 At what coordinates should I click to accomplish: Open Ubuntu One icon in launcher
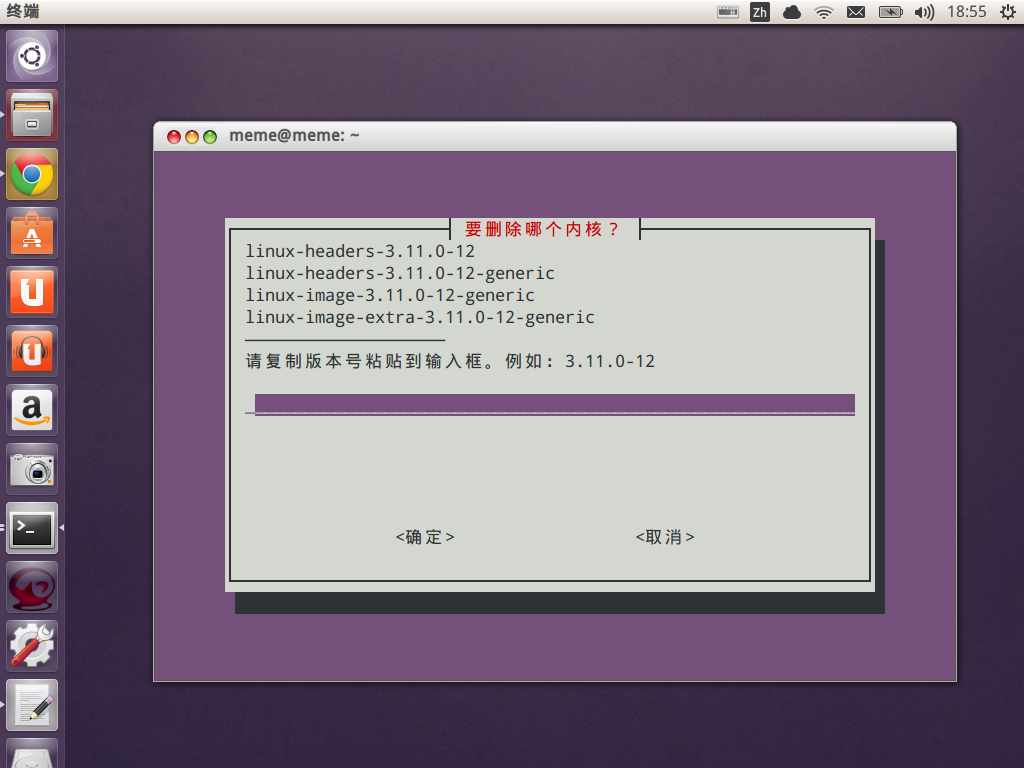click(x=31, y=292)
